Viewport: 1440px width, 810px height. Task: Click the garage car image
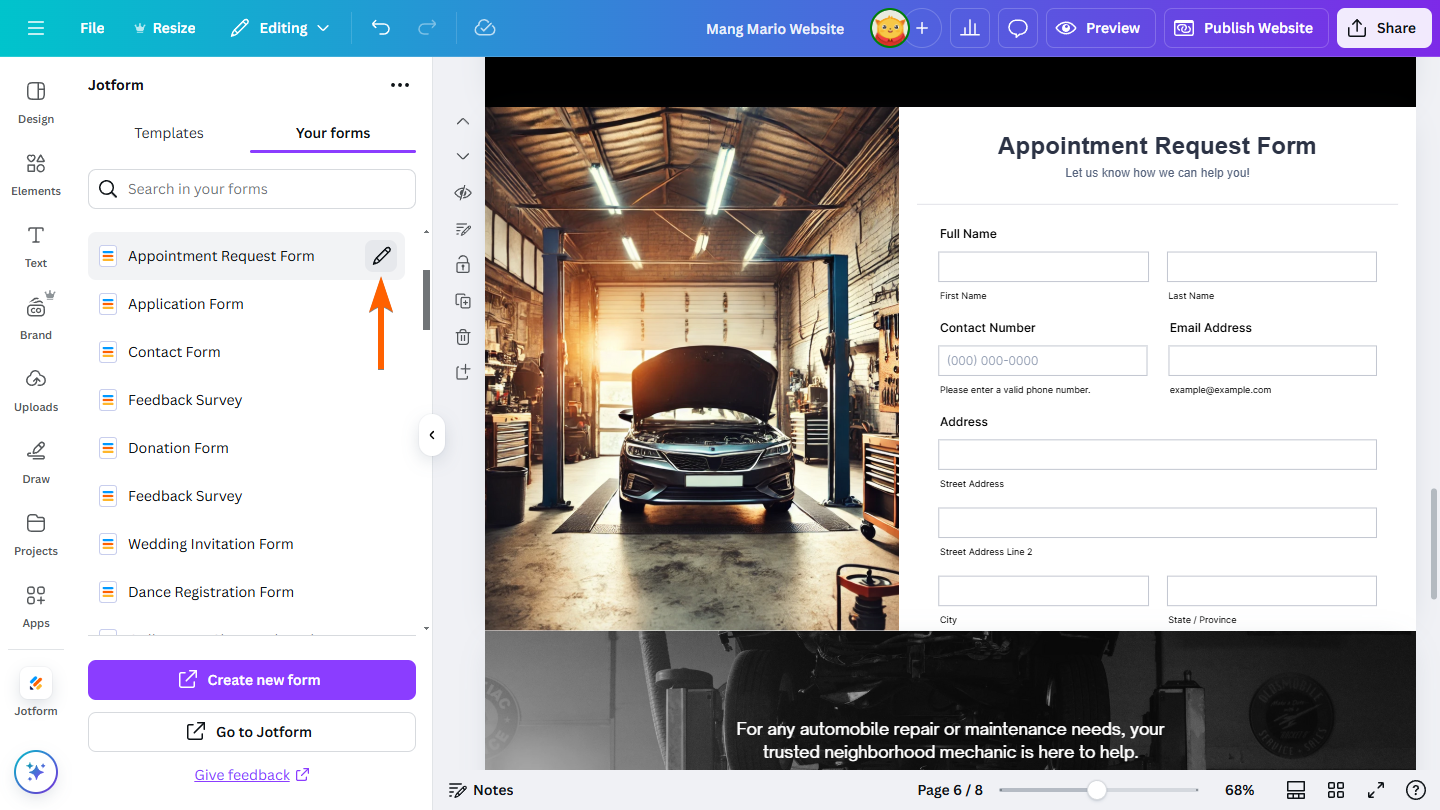[692, 369]
